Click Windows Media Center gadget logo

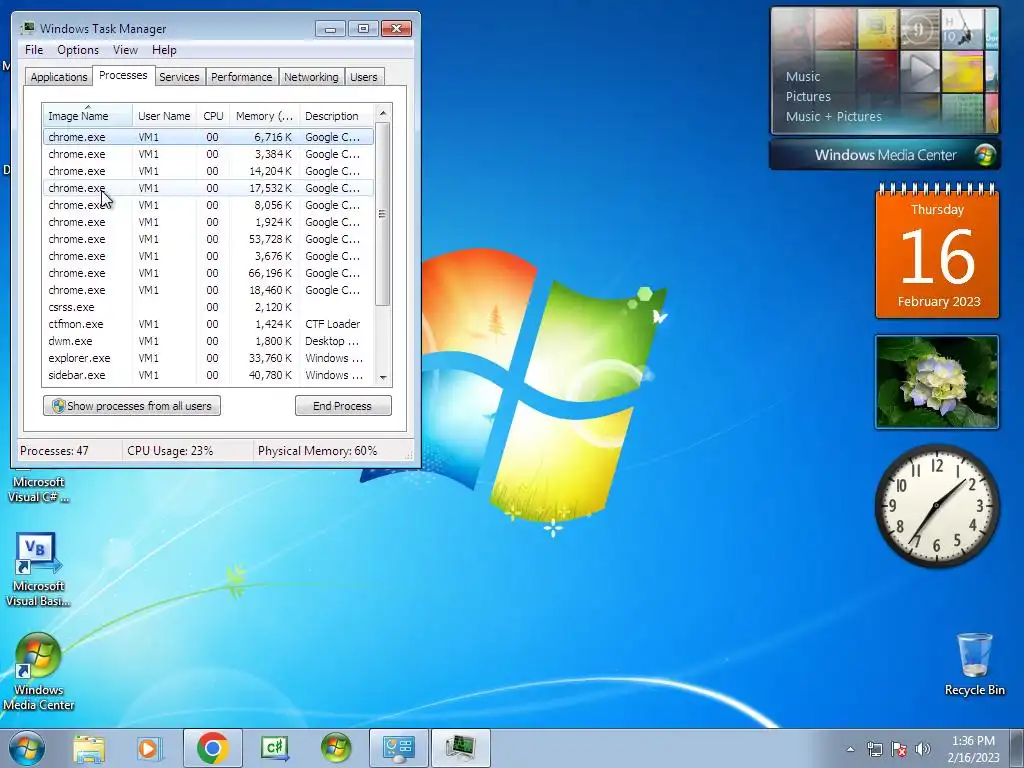984,155
